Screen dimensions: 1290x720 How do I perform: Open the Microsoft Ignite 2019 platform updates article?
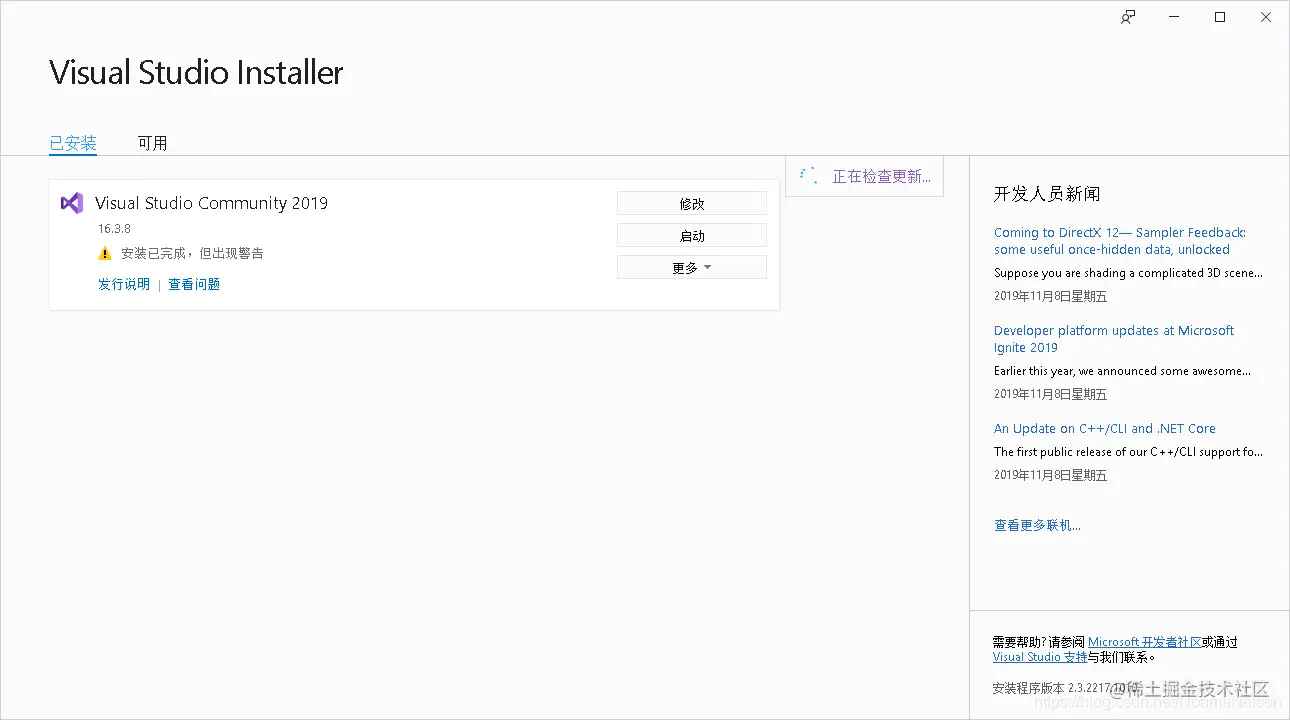[x=1114, y=338]
